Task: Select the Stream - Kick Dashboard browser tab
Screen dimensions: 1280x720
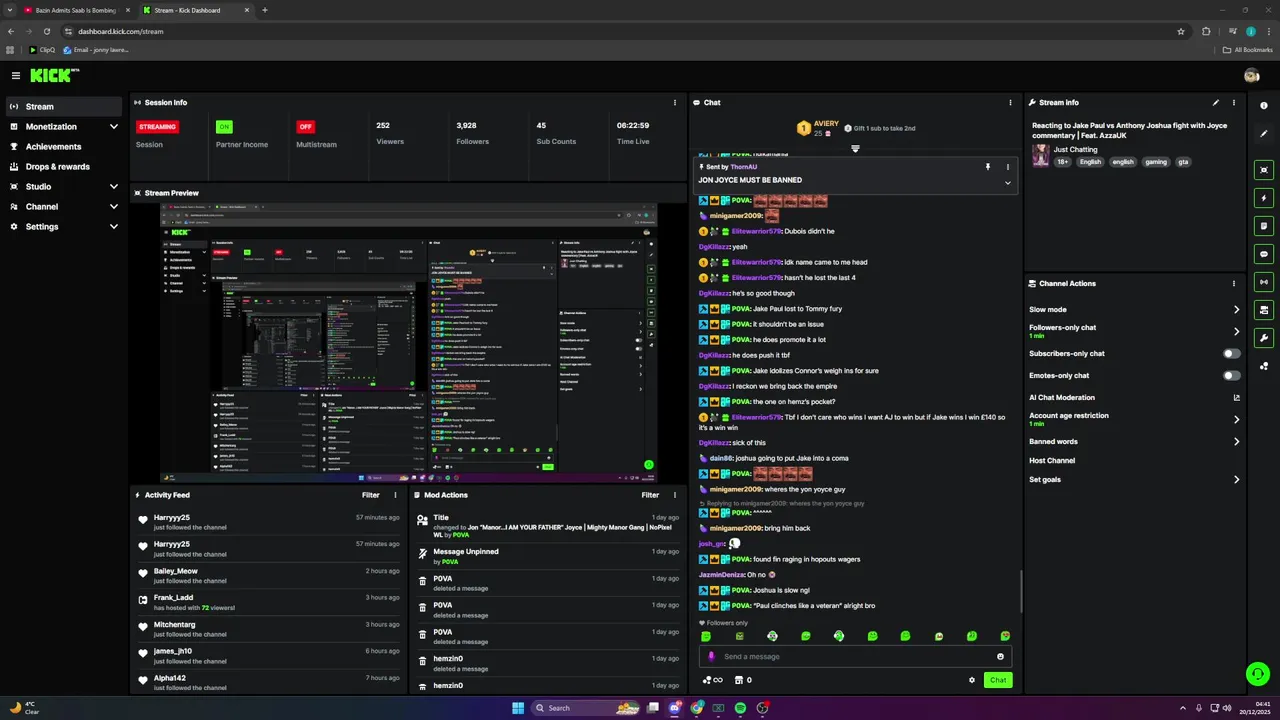Action: point(196,10)
